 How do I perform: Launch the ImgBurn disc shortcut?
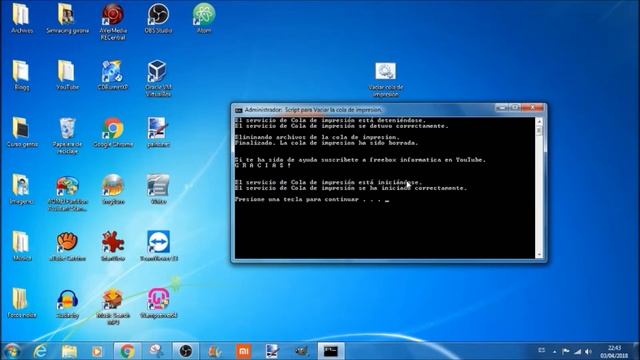pyautogui.click(x=113, y=189)
